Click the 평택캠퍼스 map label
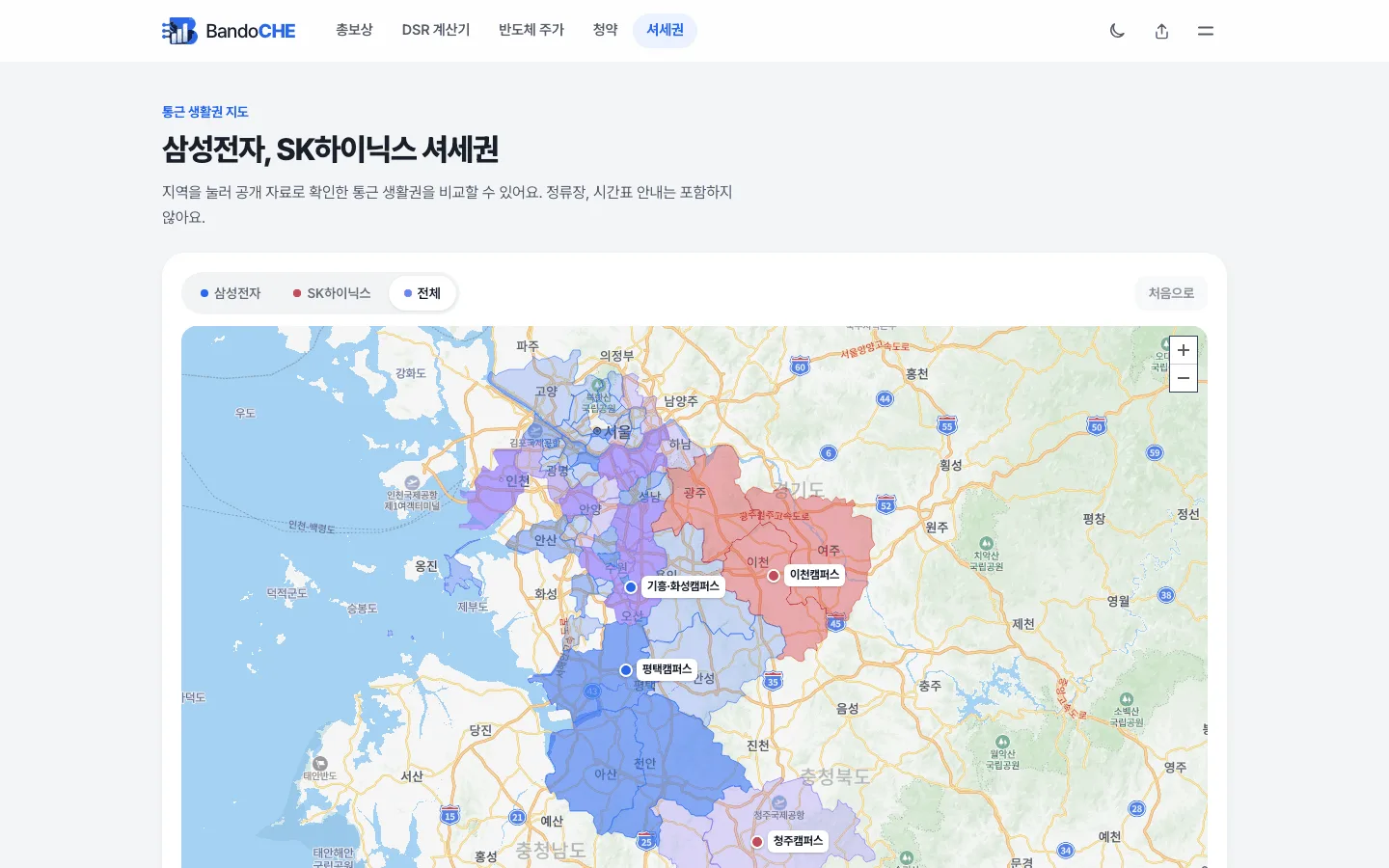Viewport: 1389px width, 868px height. click(667, 669)
